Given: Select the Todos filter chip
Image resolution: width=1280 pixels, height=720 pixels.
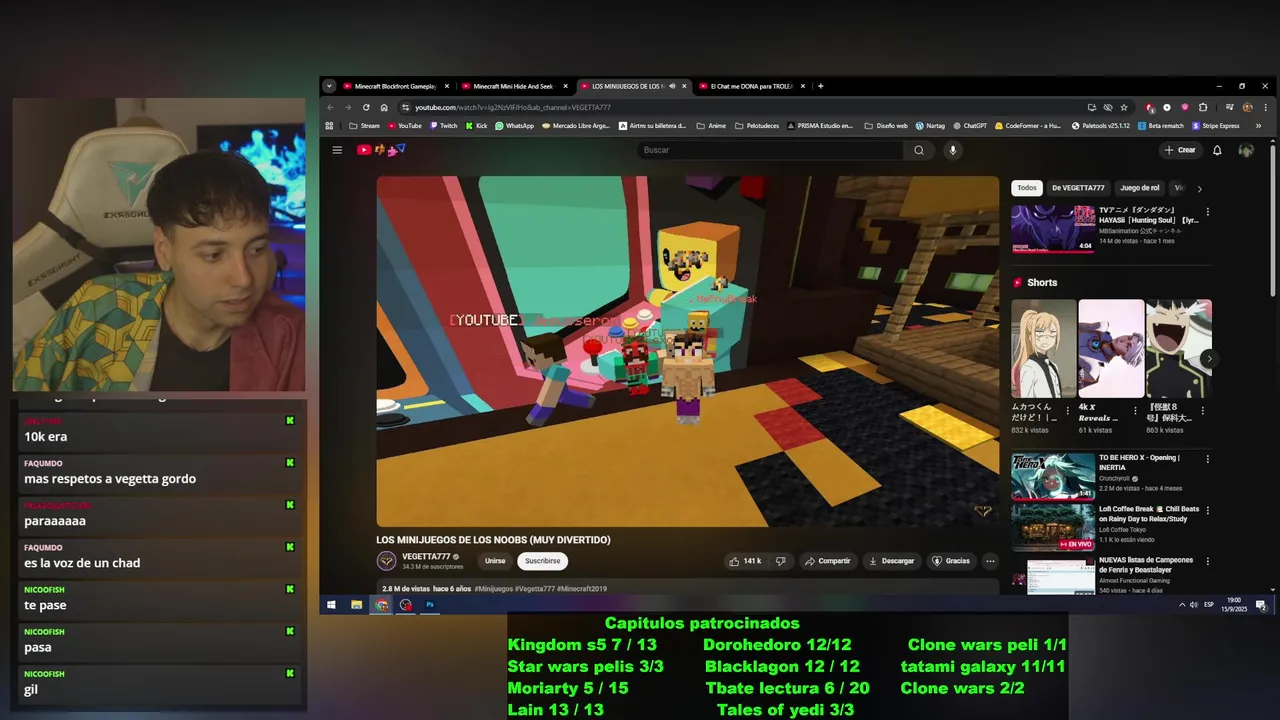Looking at the screenshot, I should pos(1027,188).
